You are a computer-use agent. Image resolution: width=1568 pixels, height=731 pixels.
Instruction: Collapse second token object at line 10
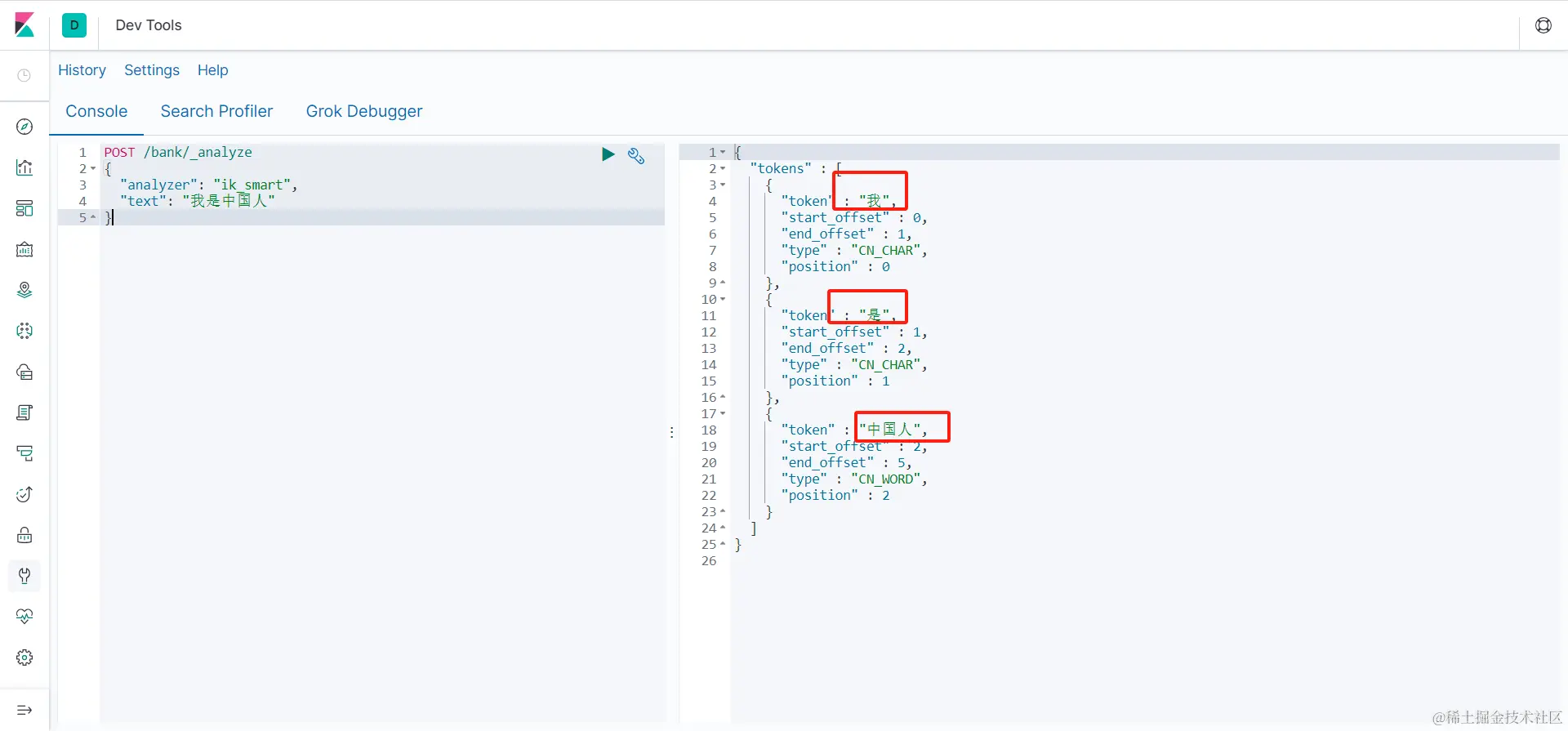pos(723,300)
